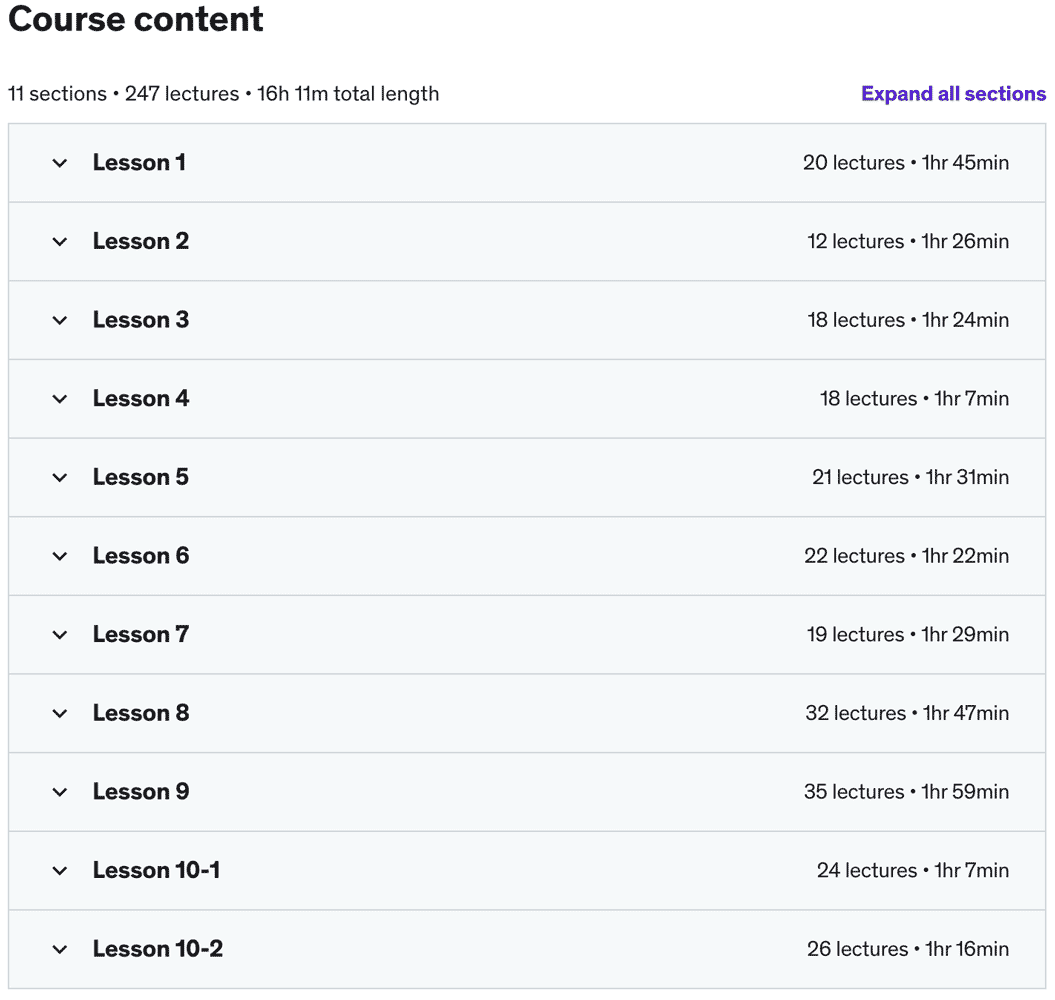Click the down chevron next to Lesson 3
The width and height of the screenshot is (1055, 1000).
(x=60, y=320)
